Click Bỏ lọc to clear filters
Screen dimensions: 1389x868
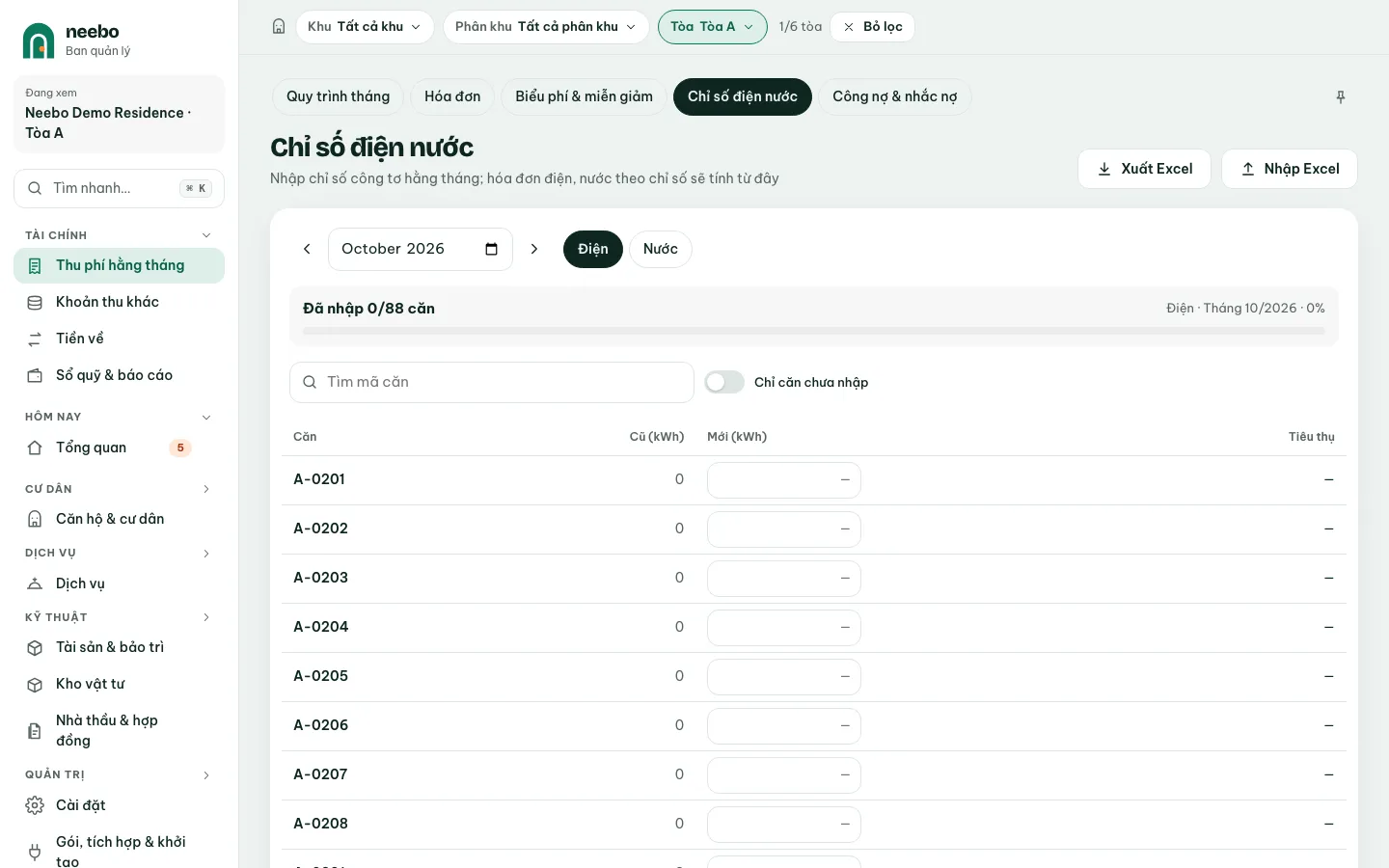click(872, 27)
